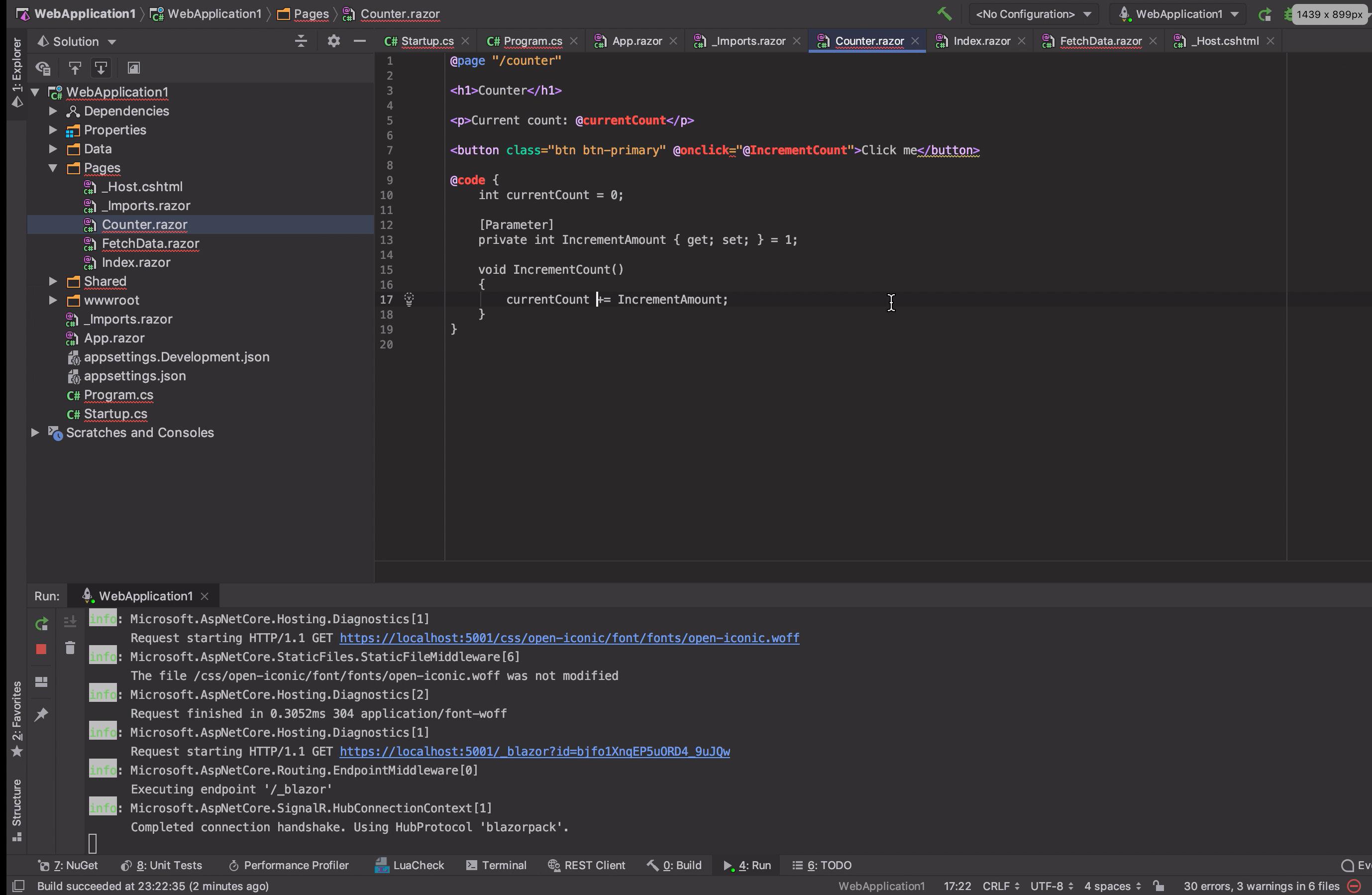Hide the Solution panel with minimize icon

pyautogui.click(x=360, y=41)
